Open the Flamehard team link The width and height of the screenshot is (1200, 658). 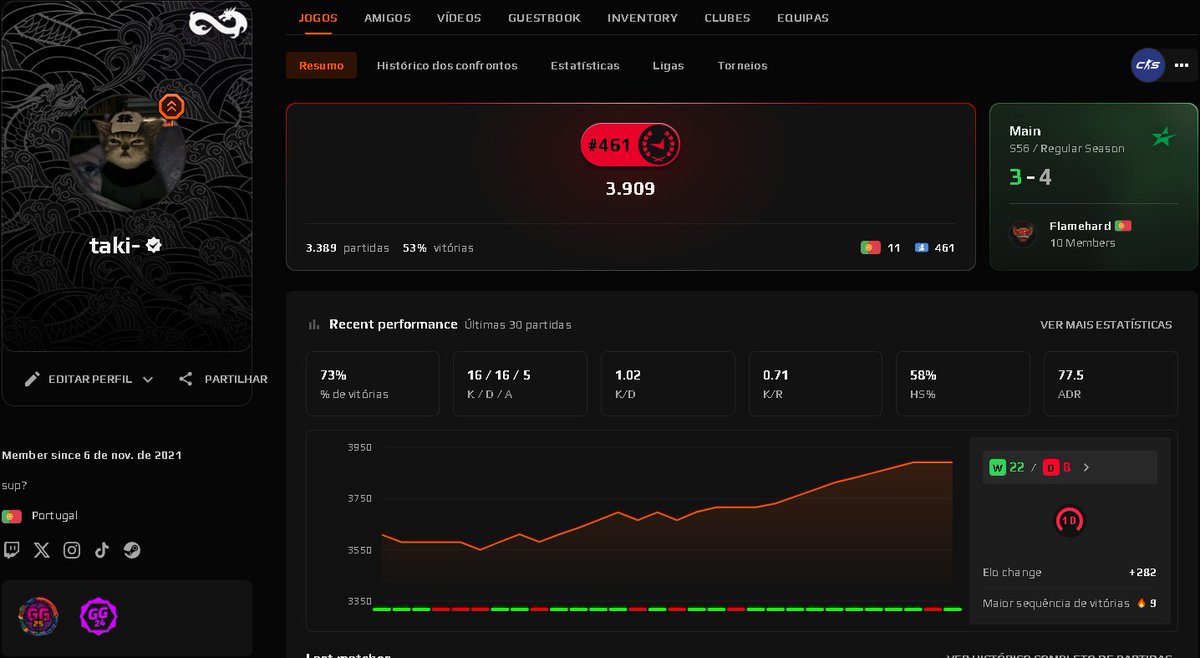pyautogui.click(x=1081, y=226)
